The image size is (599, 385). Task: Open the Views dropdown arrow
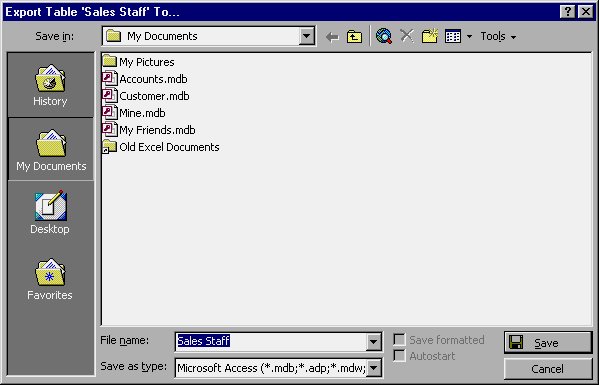click(469, 37)
